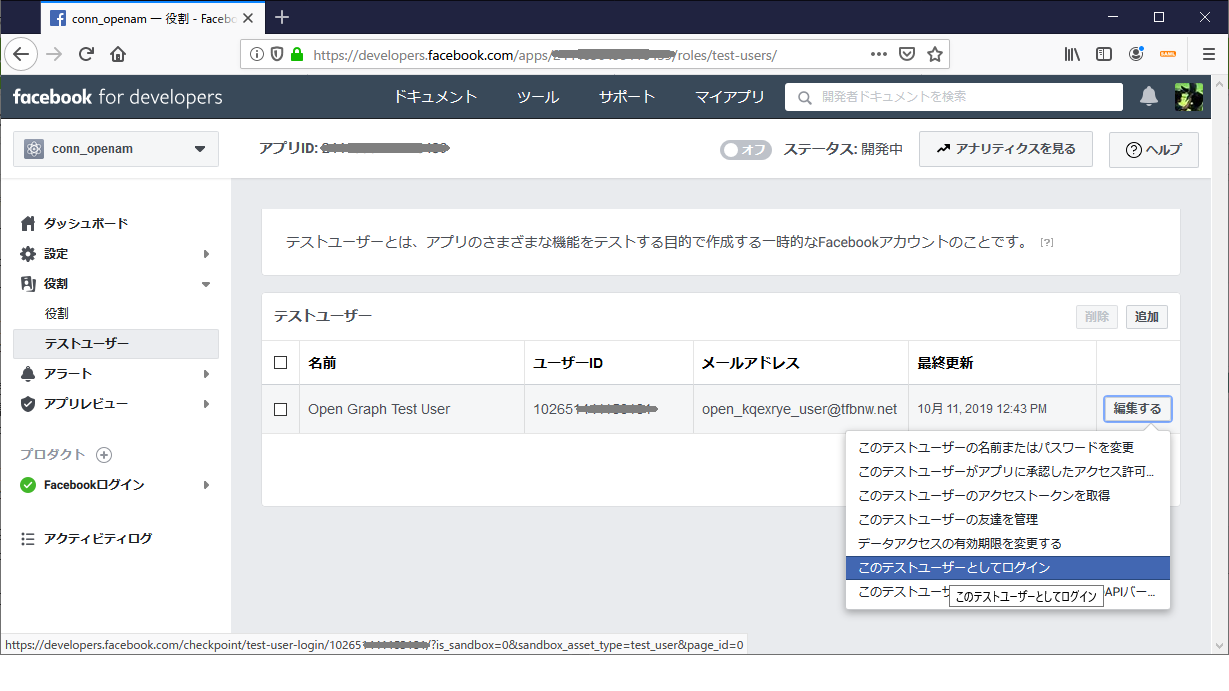Open the conn_openam app selector dropdown
Image resolution: width=1229 pixels, height=691 pixels.
pos(115,148)
